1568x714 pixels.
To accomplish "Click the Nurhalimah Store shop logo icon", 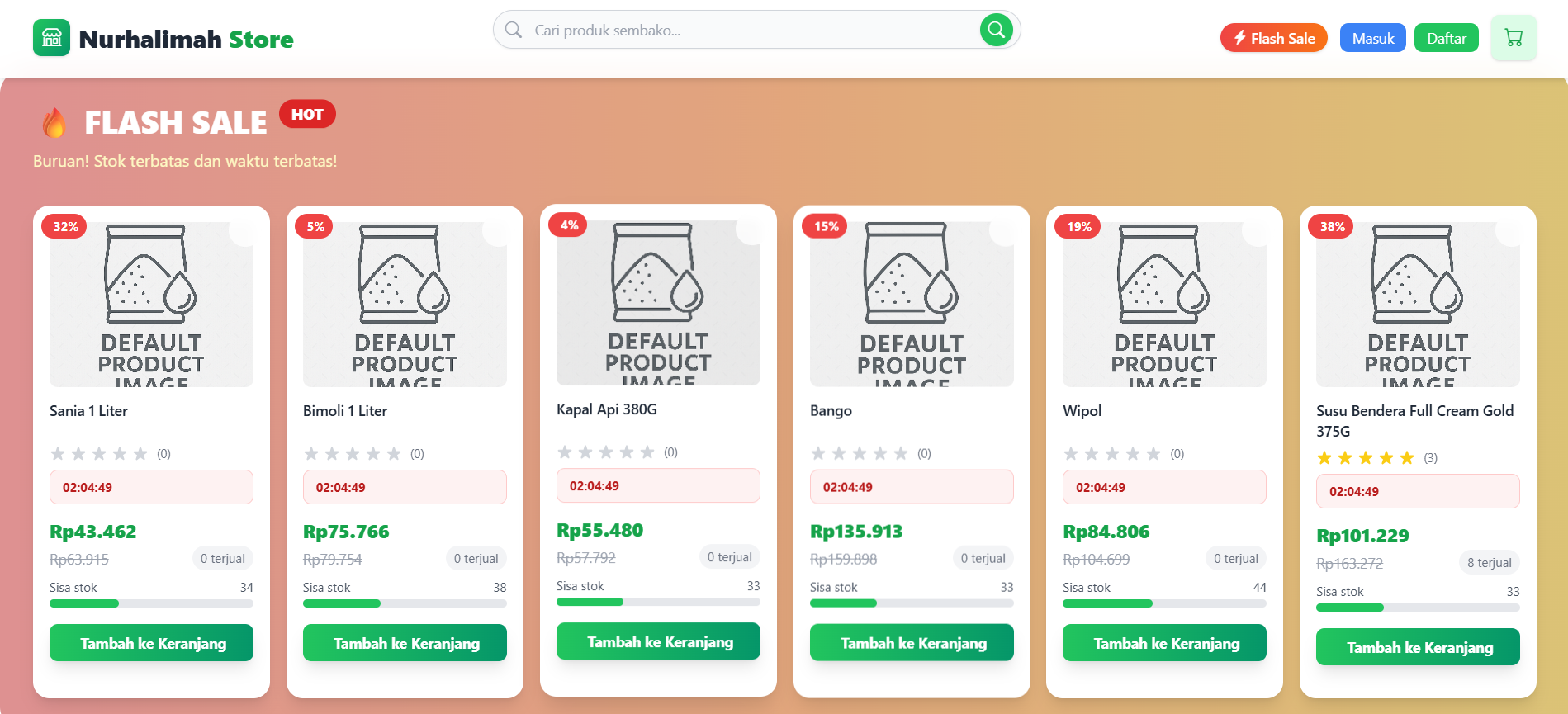I will coord(51,38).
